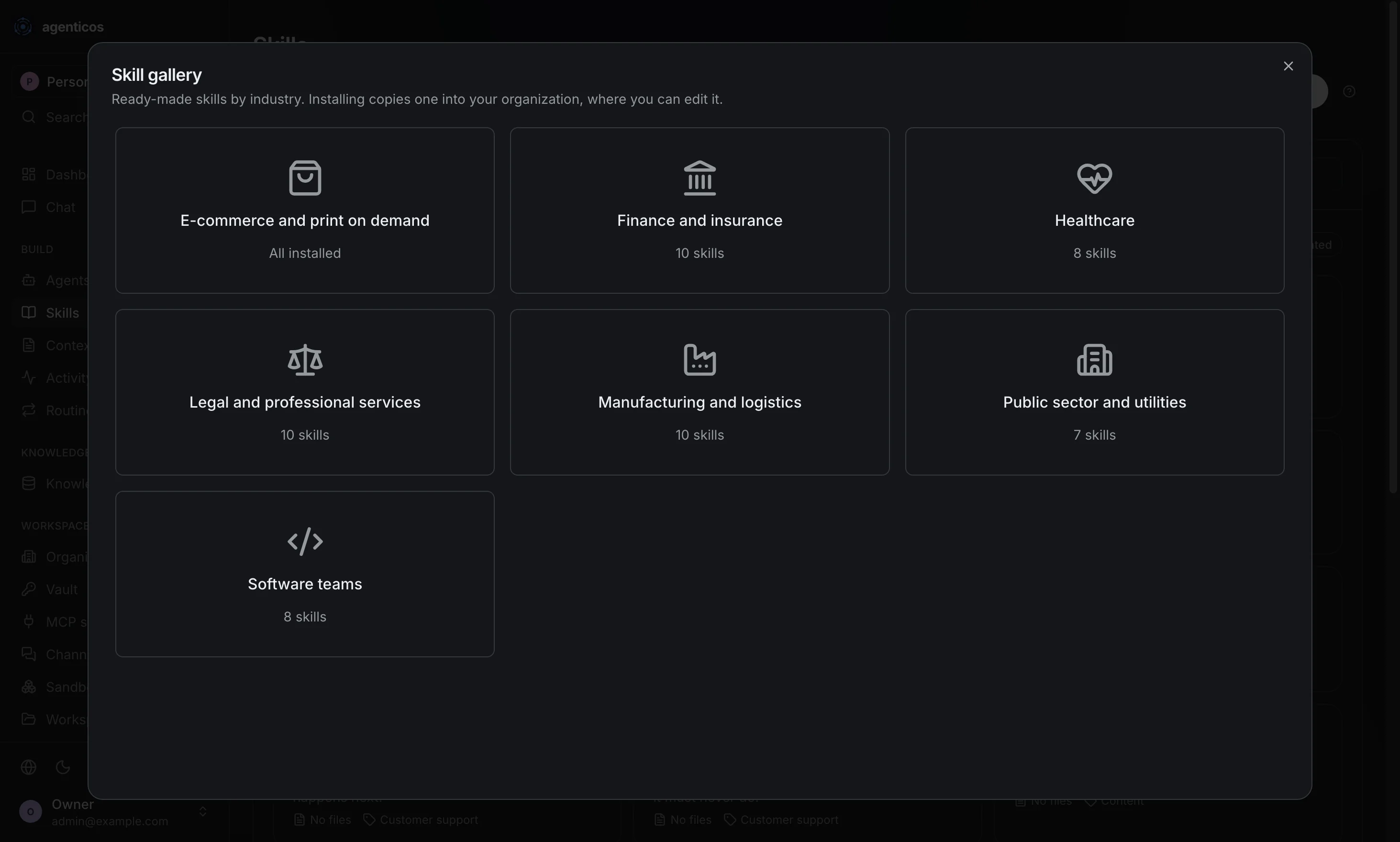This screenshot has height=842, width=1400.
Task: Click the code brackets Software teams icon
Action: [305, 541]
